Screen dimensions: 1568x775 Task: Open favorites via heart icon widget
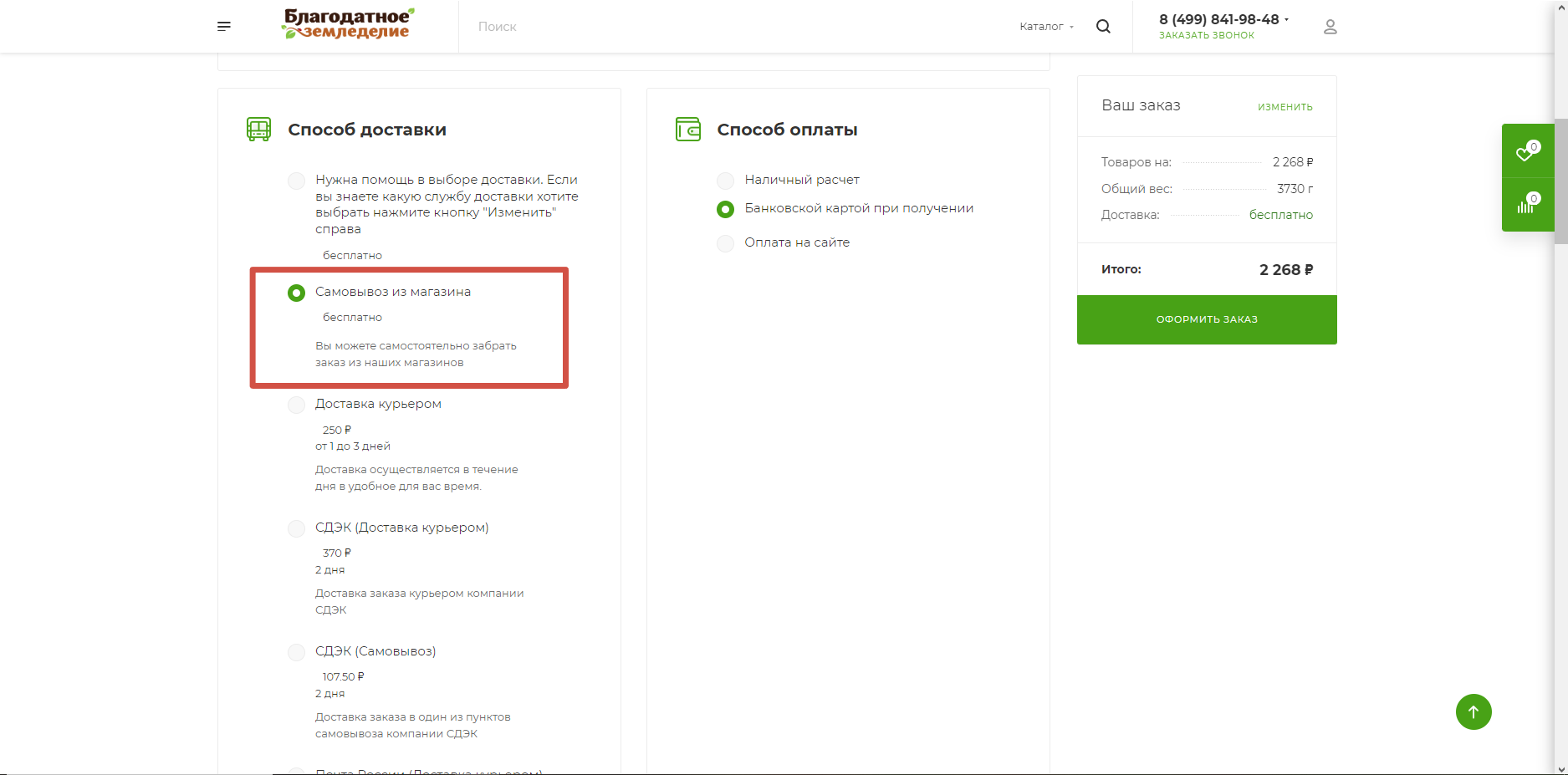point(1526,152)
